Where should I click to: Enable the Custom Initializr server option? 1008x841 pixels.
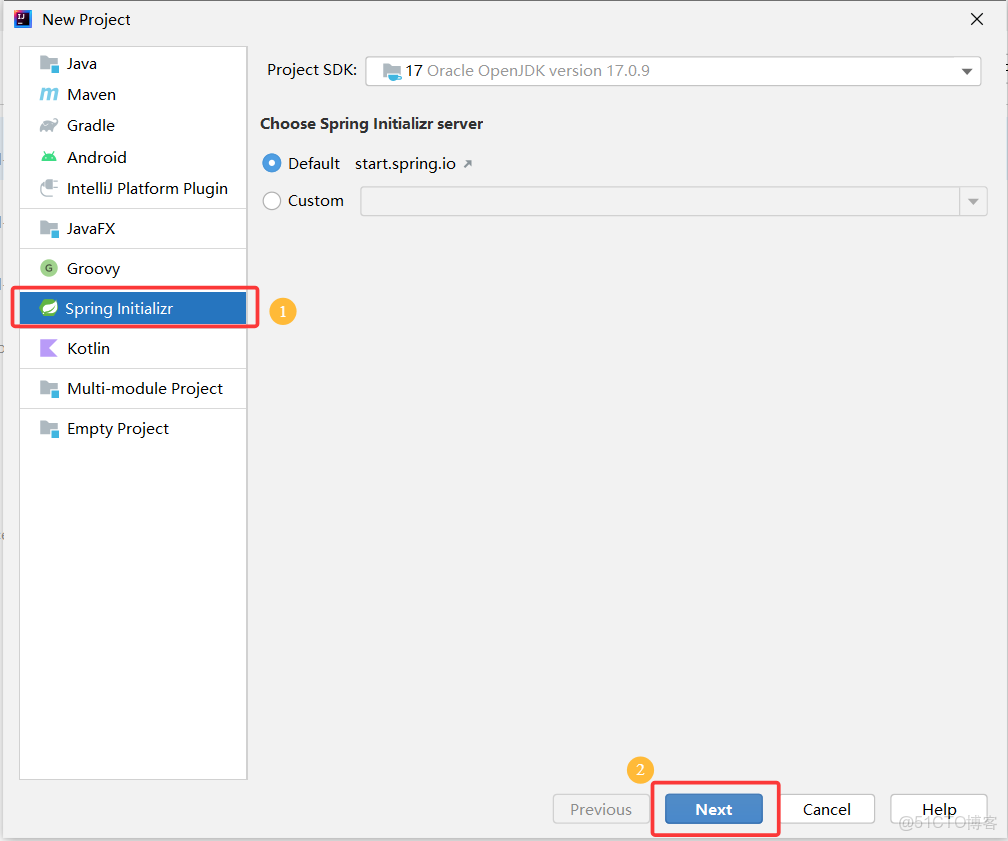(x=270, y=200)
